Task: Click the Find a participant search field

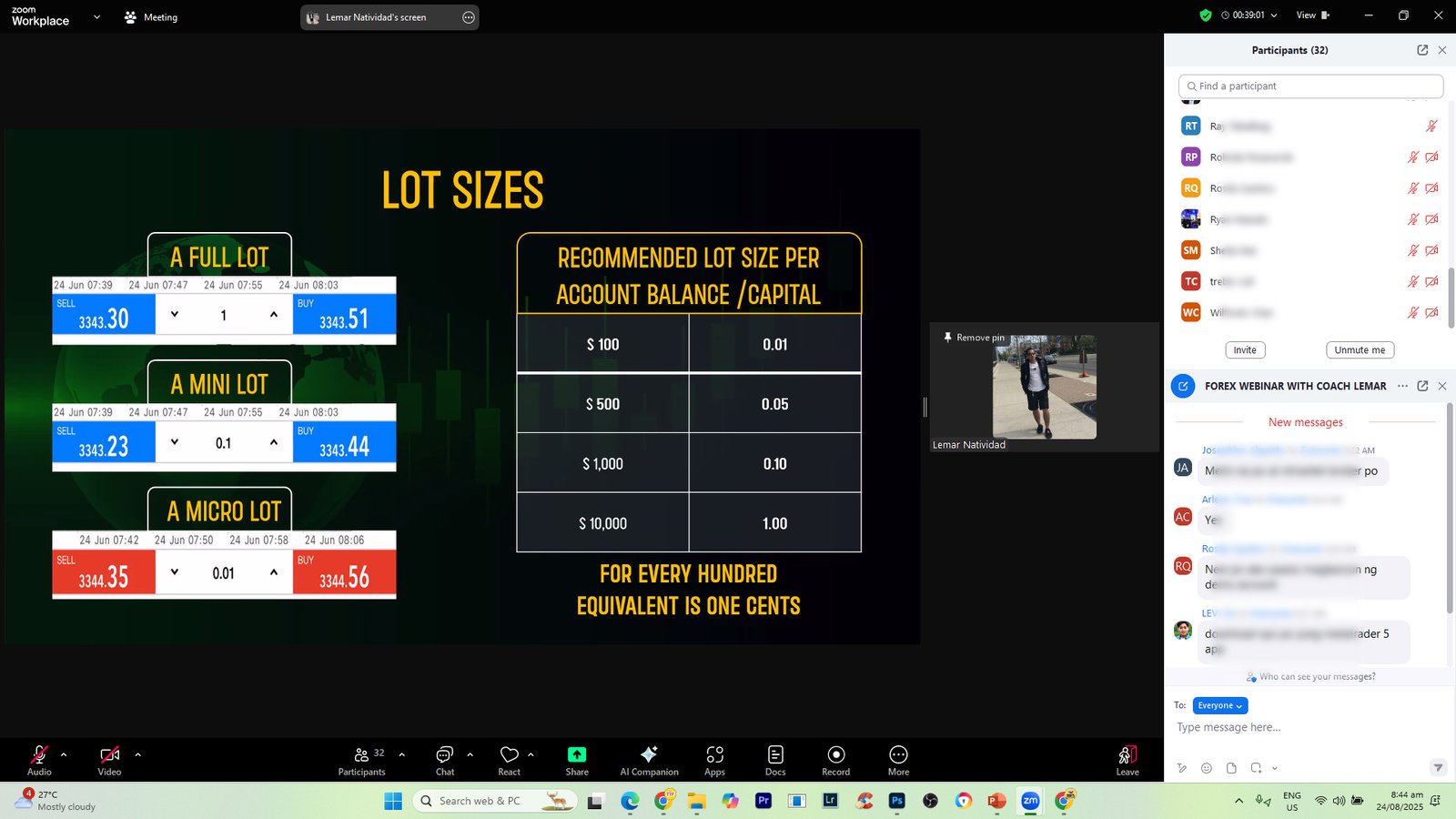Action: pos(1310,86)
